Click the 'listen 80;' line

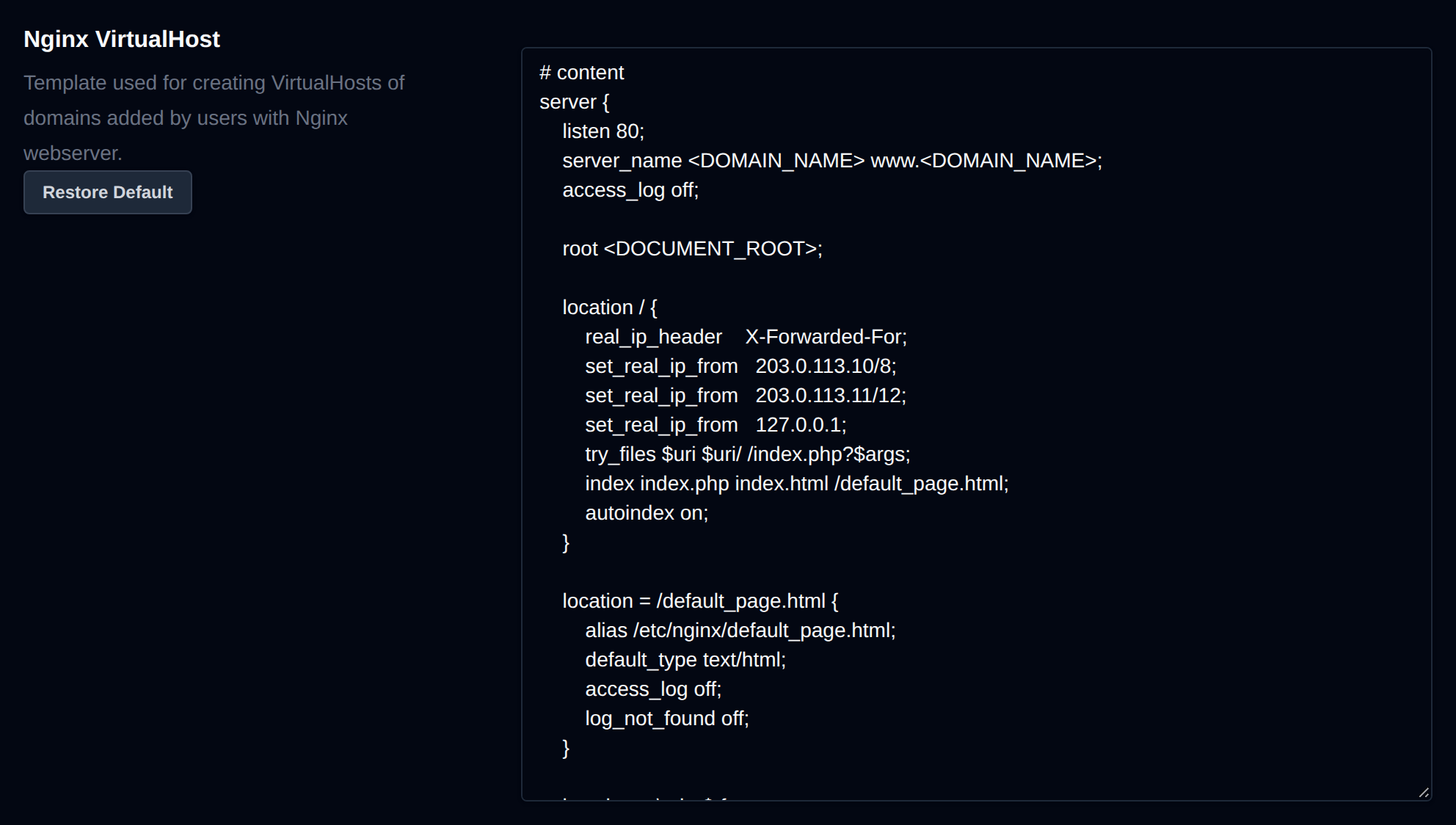(x=603, y=131)
